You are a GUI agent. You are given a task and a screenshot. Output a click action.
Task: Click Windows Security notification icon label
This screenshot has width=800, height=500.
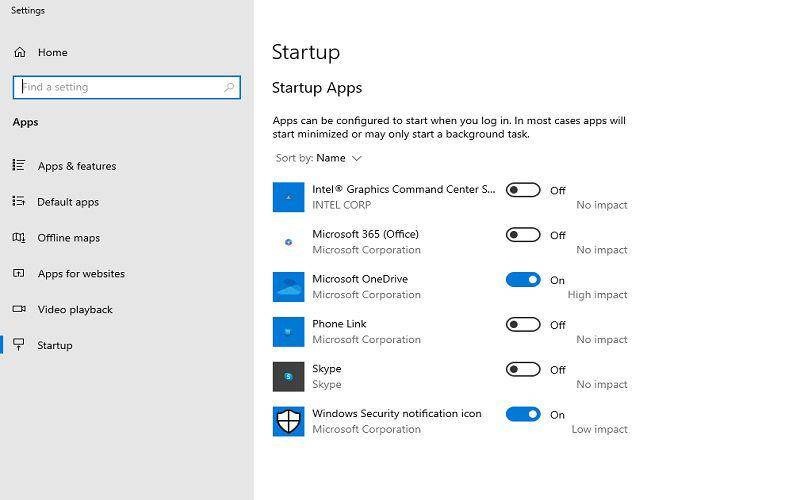(397, 414)
